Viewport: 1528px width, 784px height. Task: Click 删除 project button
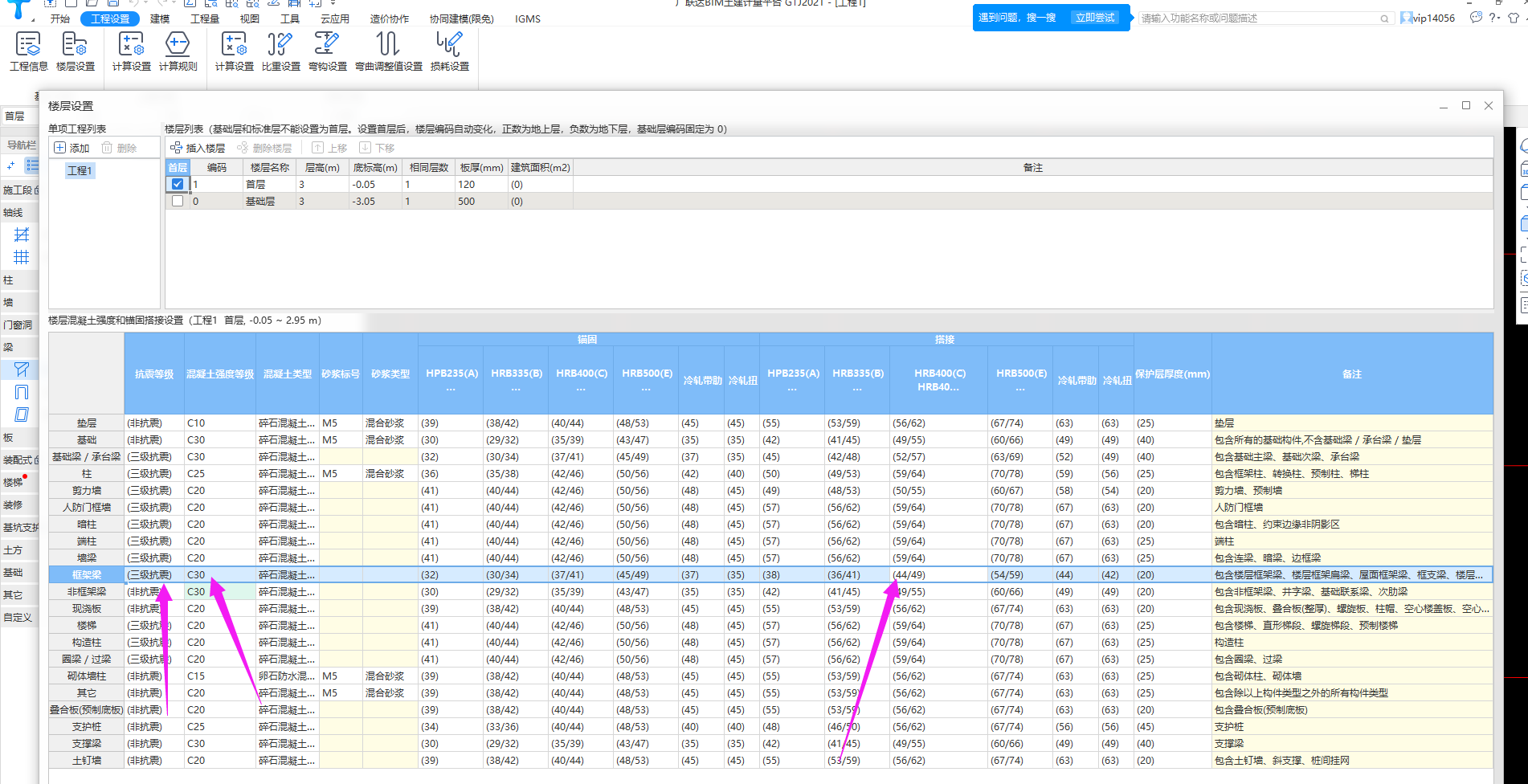point(119,148)
